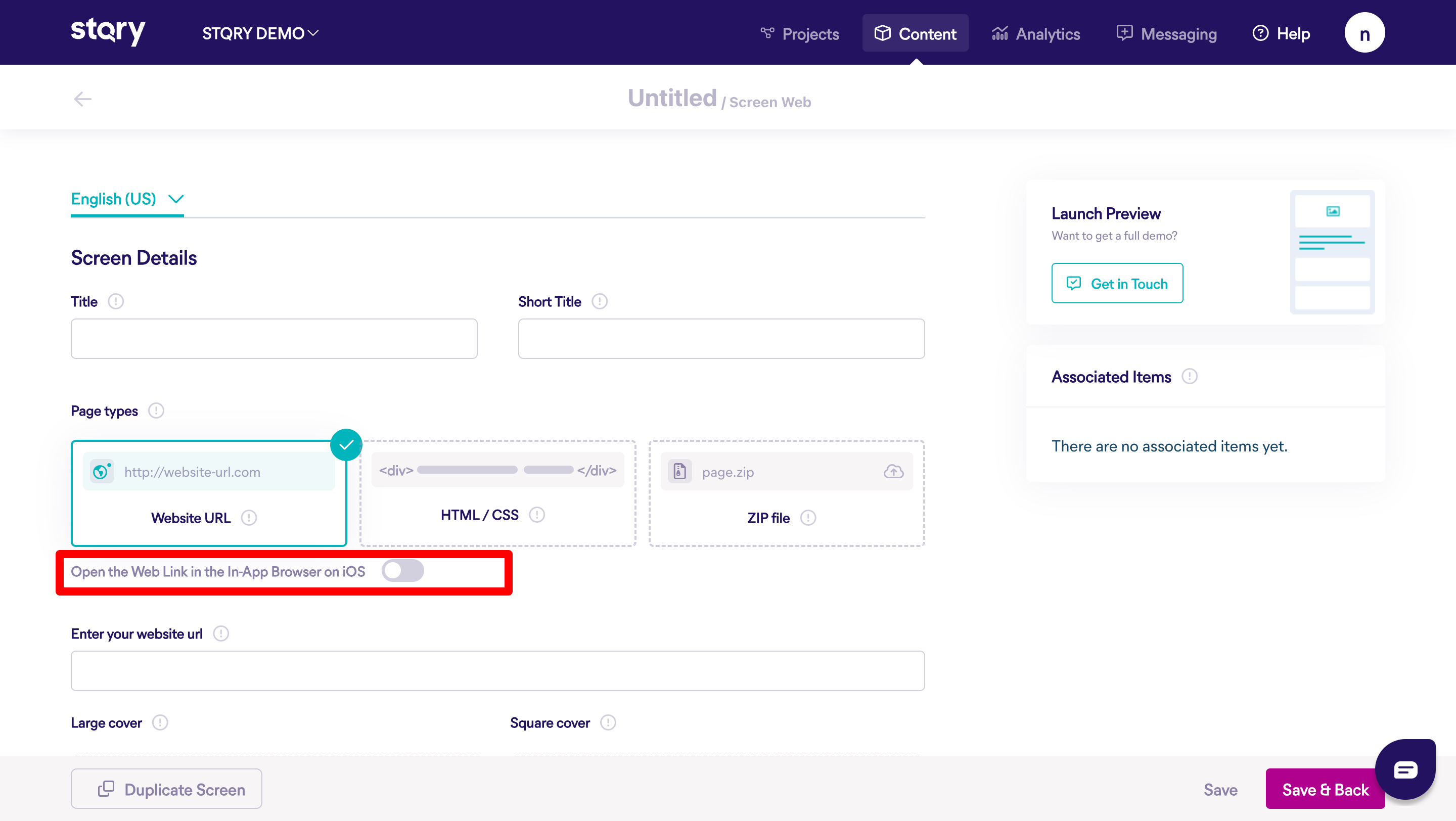The height and width of the screenshot is (821, 1456).
Task: Select the HTML / CSS page type
Action: point(497,493)
